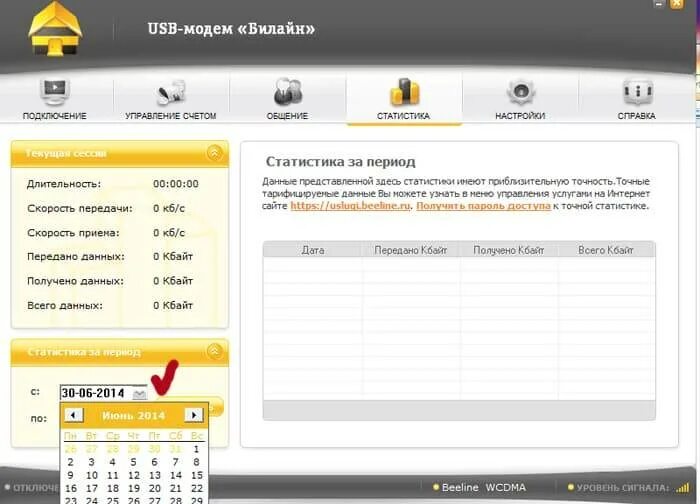700x504 pixels.
Task: Check the signal level bars indicator
Action: point(682,488)
